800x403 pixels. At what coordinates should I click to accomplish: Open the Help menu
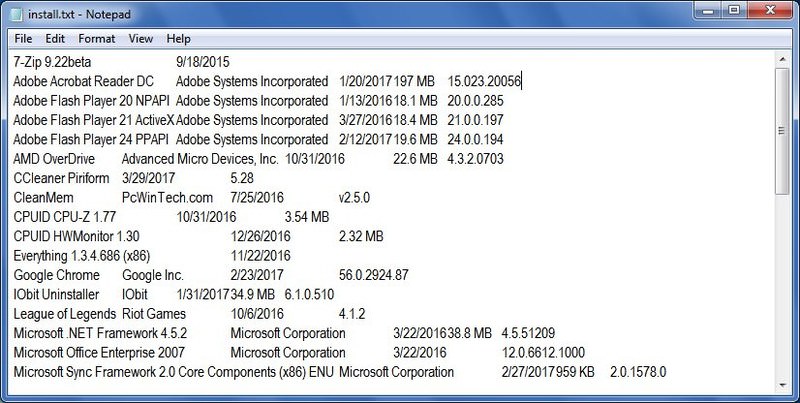pyautogui.click(x=179, y=39)
